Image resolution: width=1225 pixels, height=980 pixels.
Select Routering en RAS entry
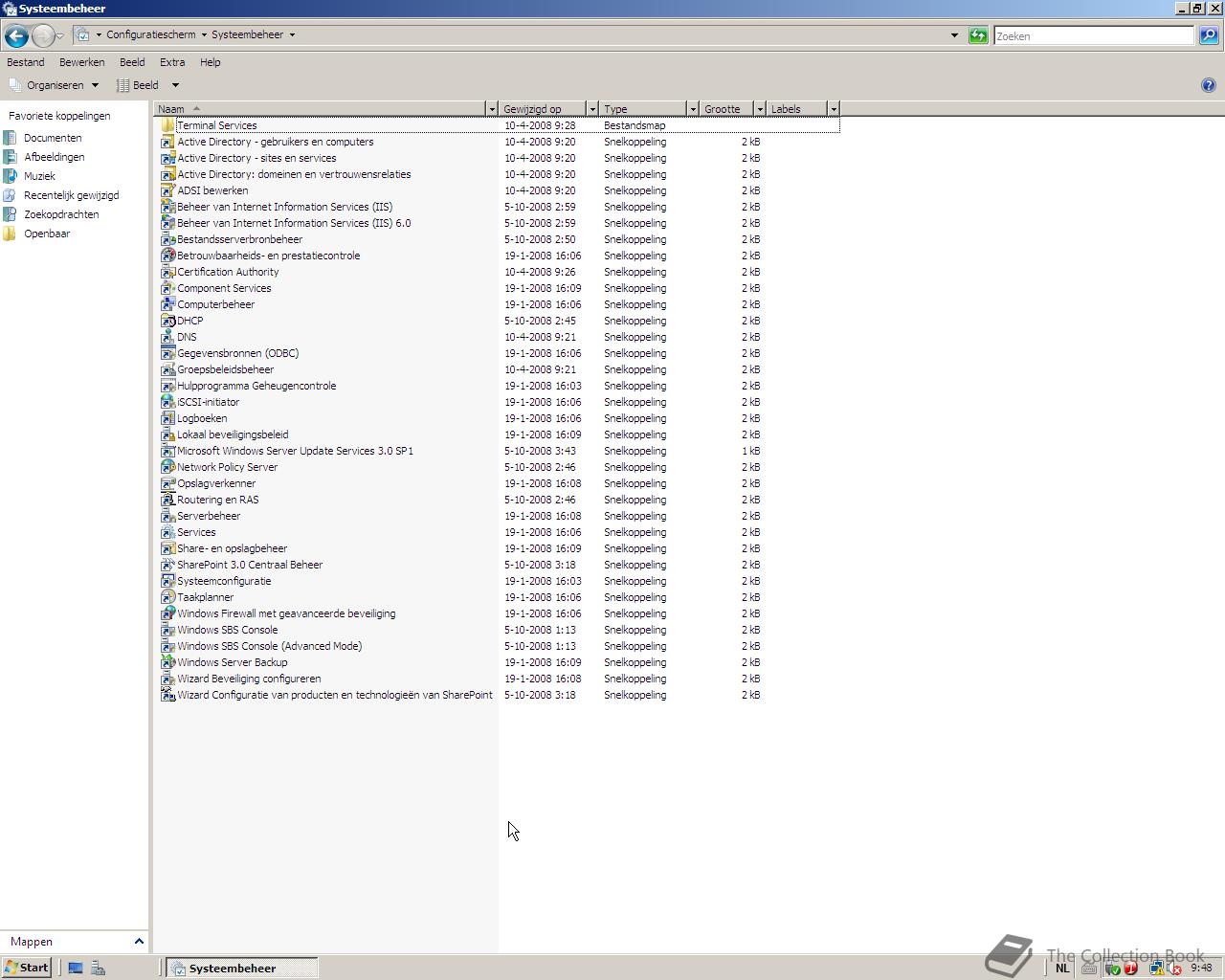pyautogui.click(x=218, y=500)
